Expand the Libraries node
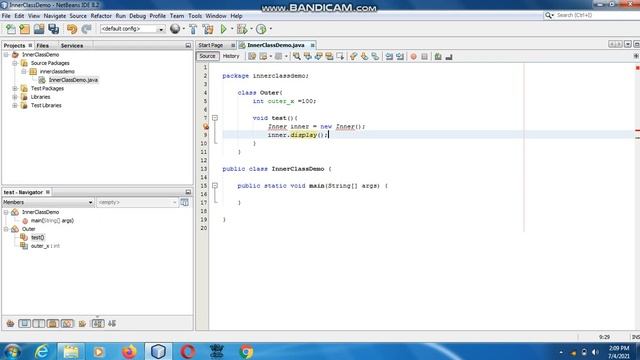Viewport: 640px width, 360px height. tap(15, 97)
